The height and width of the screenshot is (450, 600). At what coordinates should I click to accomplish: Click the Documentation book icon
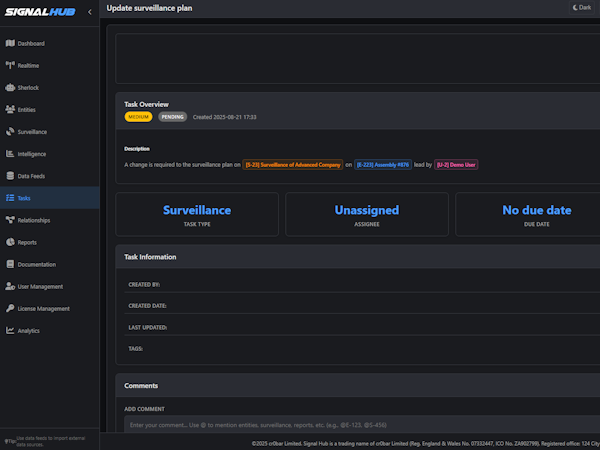tap(10, 264)
